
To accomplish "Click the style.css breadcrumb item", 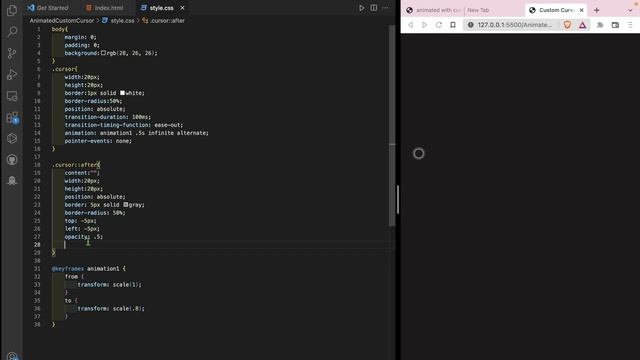I will pyautogui.click(x=118, y=20).
